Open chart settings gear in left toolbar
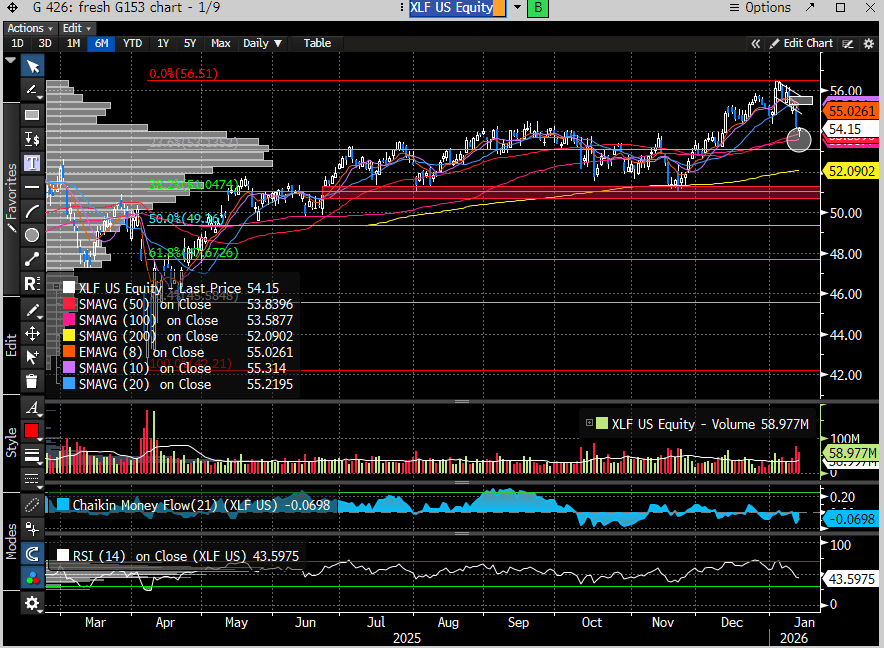 pos(32,603)
